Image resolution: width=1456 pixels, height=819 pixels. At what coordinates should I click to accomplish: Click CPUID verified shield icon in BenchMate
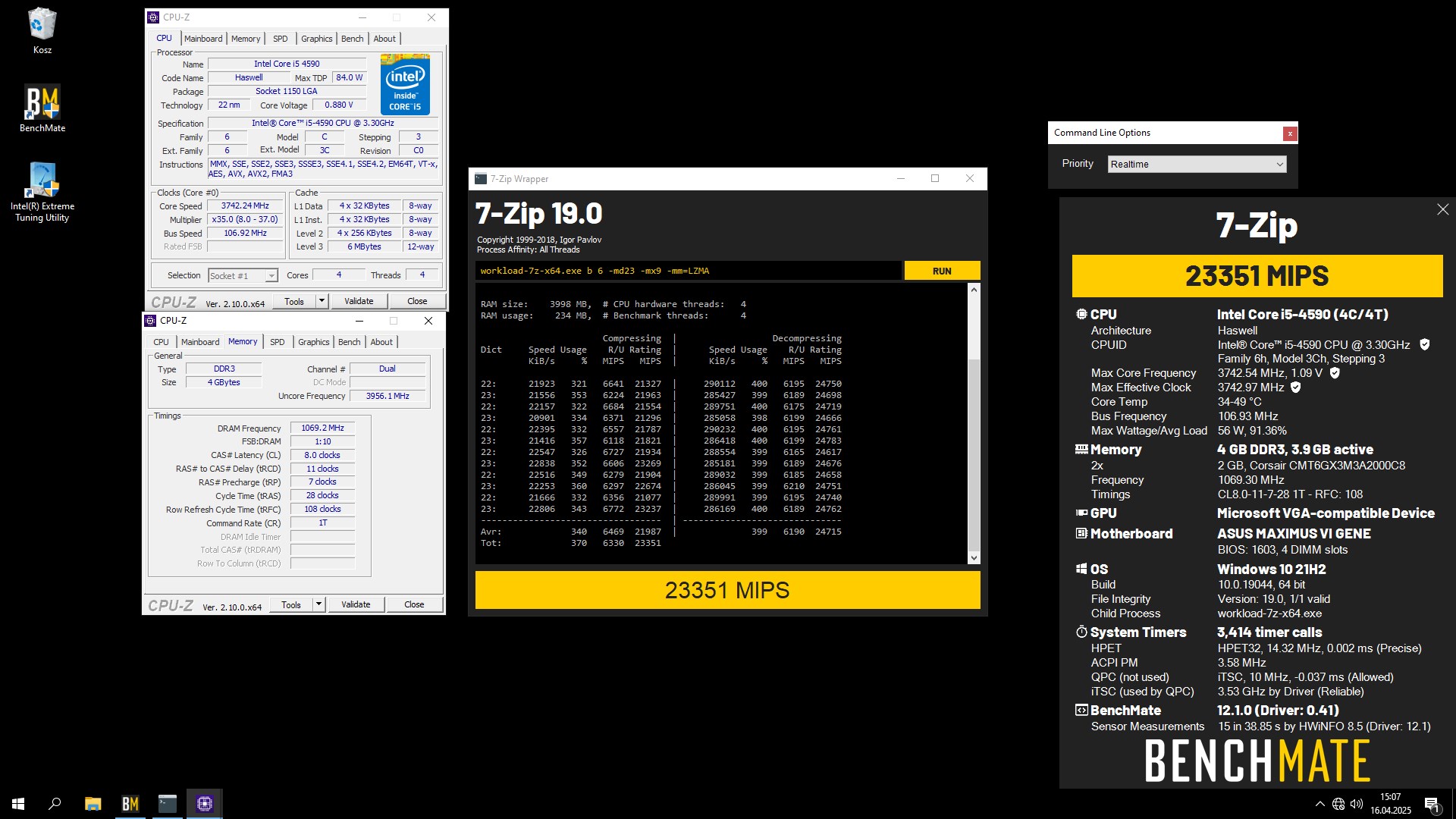(1424, 345)
